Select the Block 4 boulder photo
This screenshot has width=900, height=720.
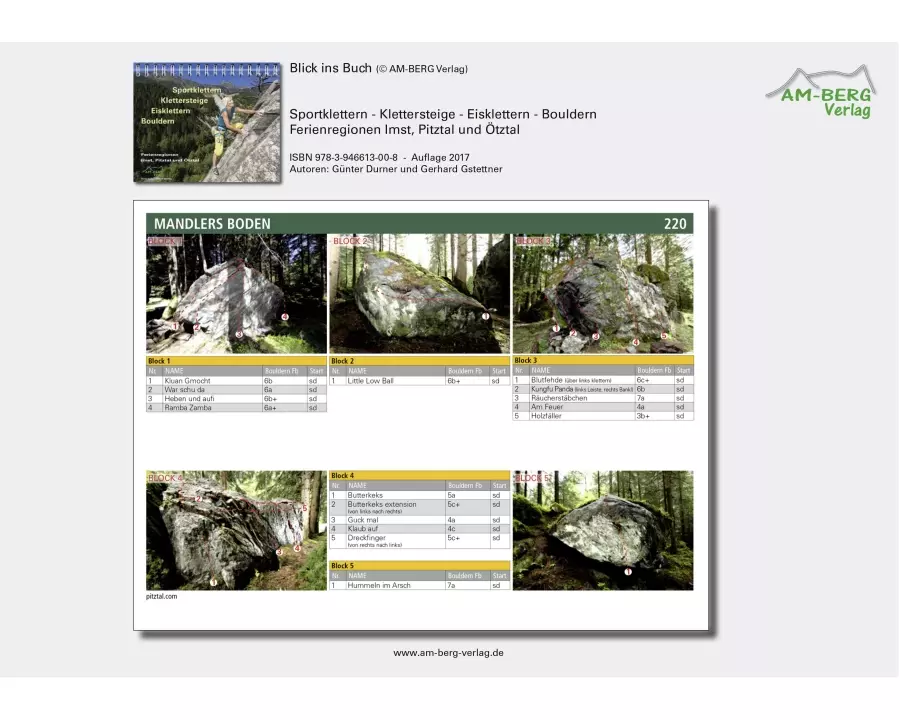coord(236,530)
